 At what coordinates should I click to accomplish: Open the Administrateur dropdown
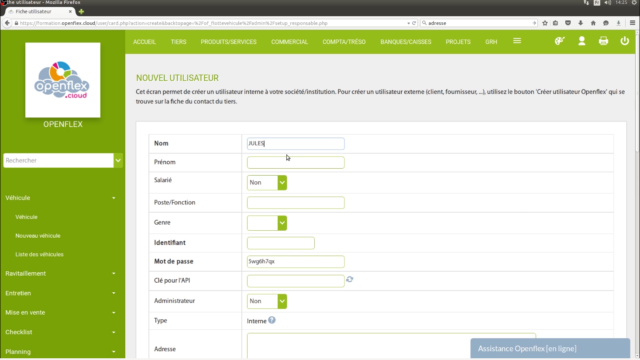coord(267,301)
